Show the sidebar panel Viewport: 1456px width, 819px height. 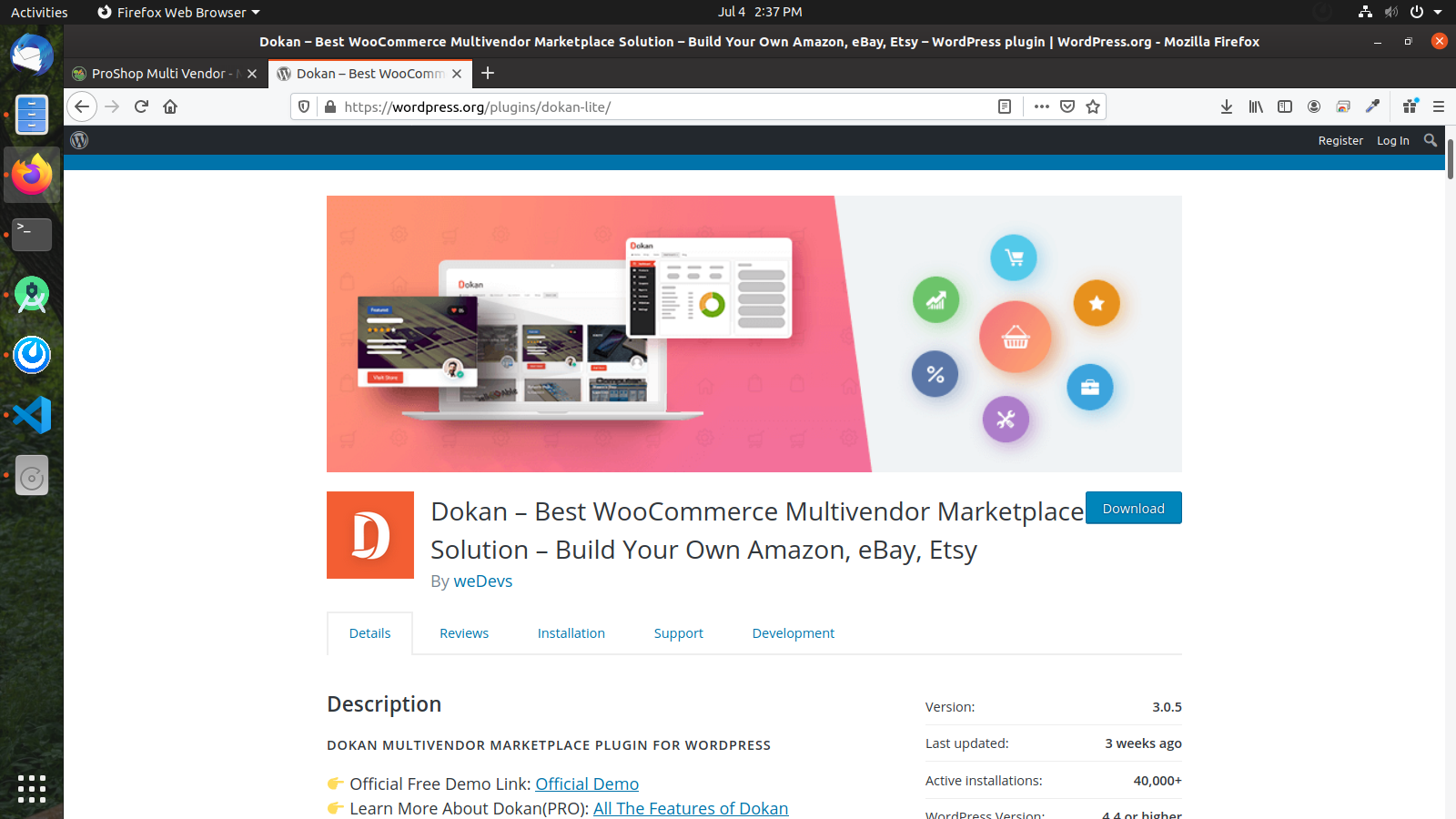pos(1285,106)
